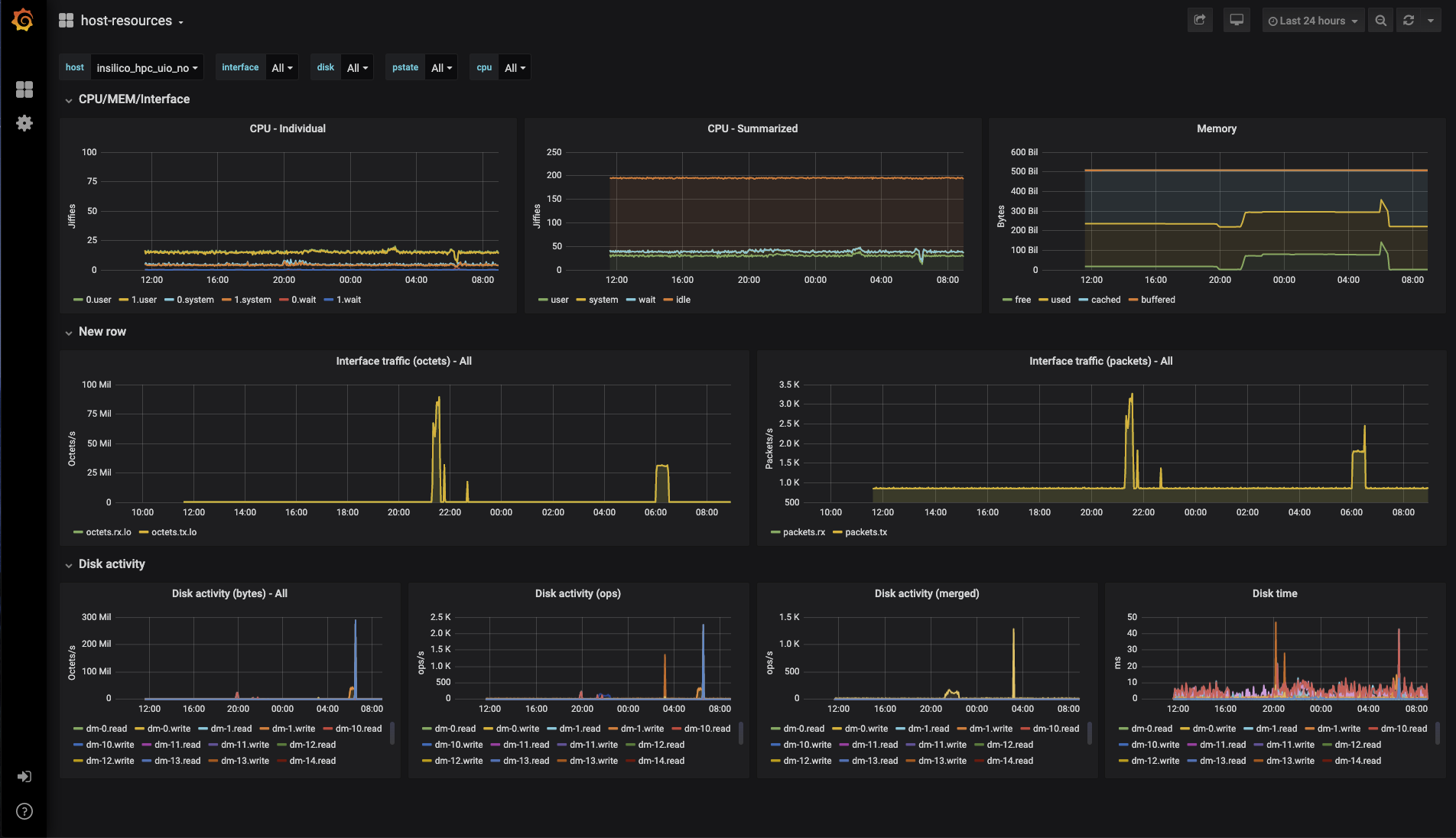Open the Disk time panel title menu

1275,593
